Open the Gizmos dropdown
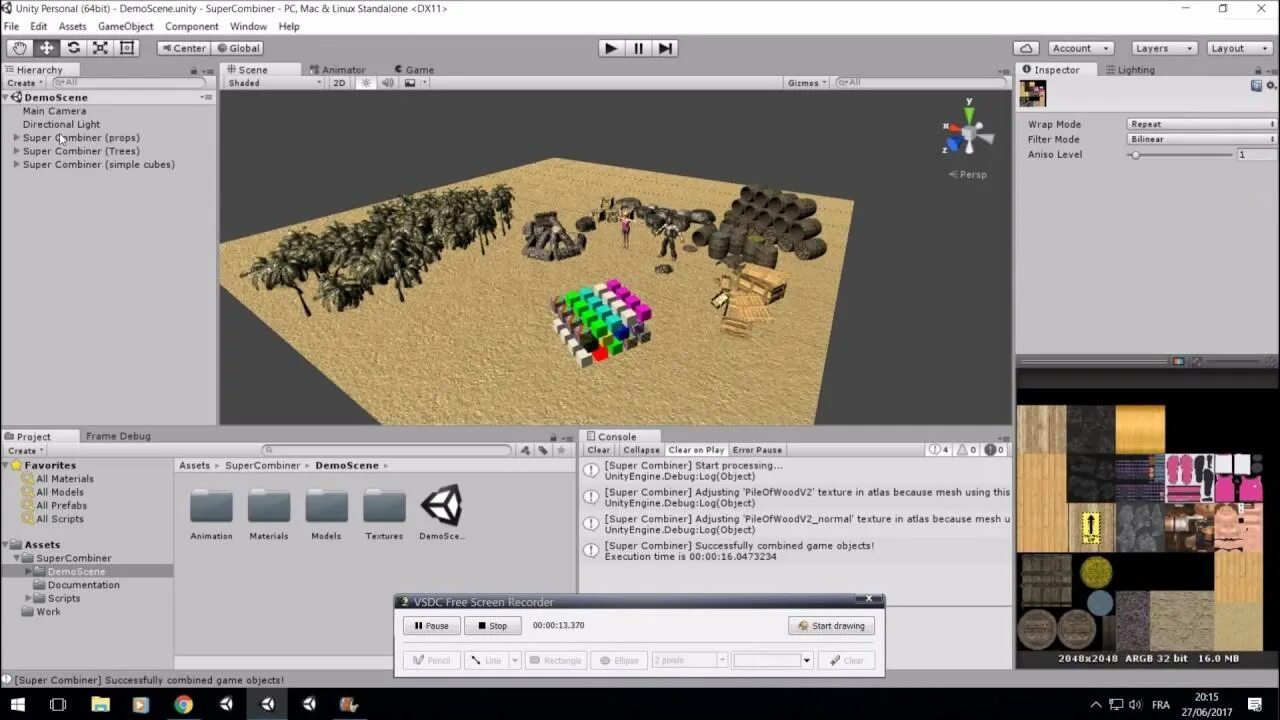 coord(807,83)
